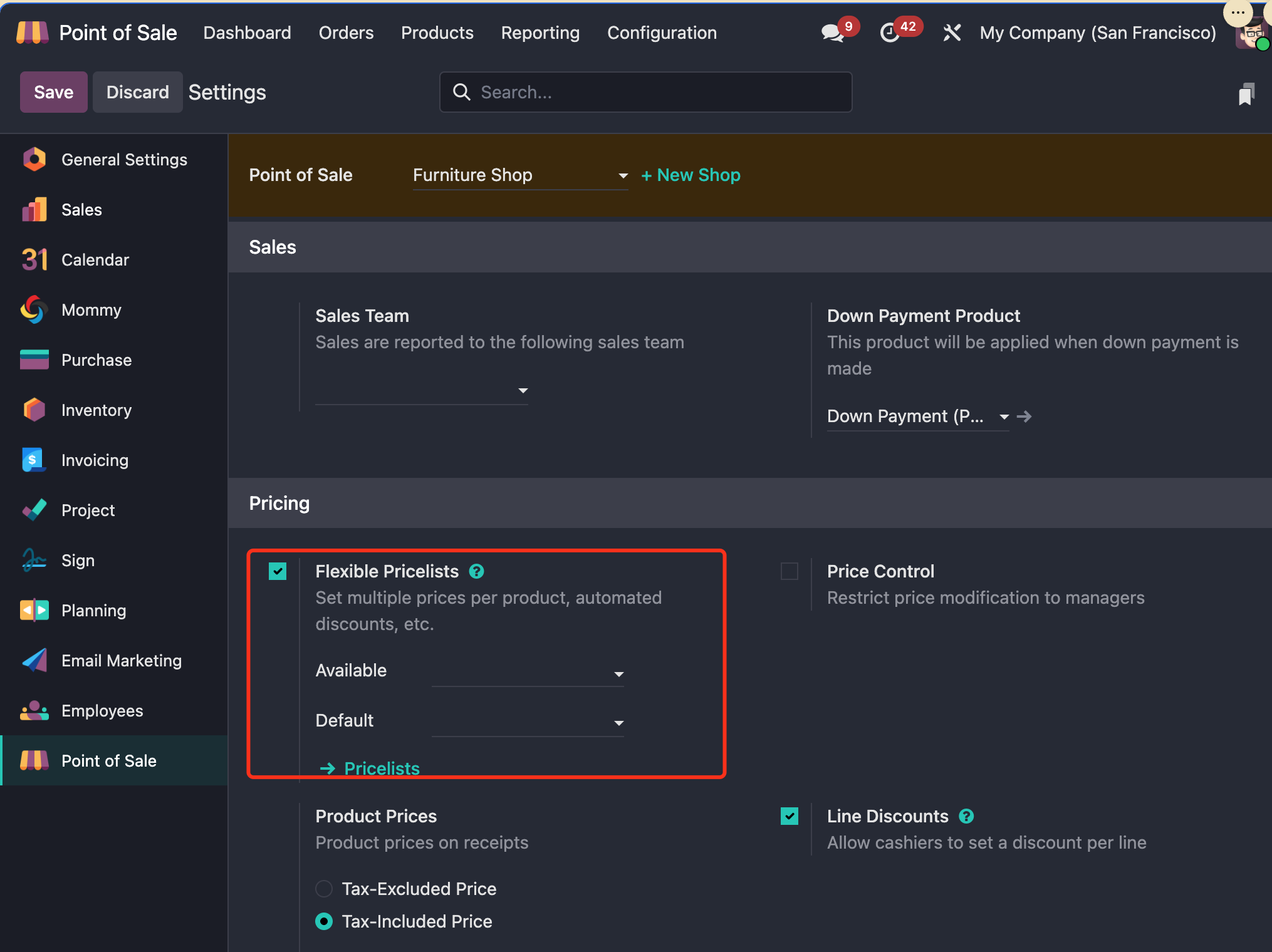Viewport: 1272px width, 952px height.
Task: Open the Line Discounts help icon
Action: coord(967,816)
